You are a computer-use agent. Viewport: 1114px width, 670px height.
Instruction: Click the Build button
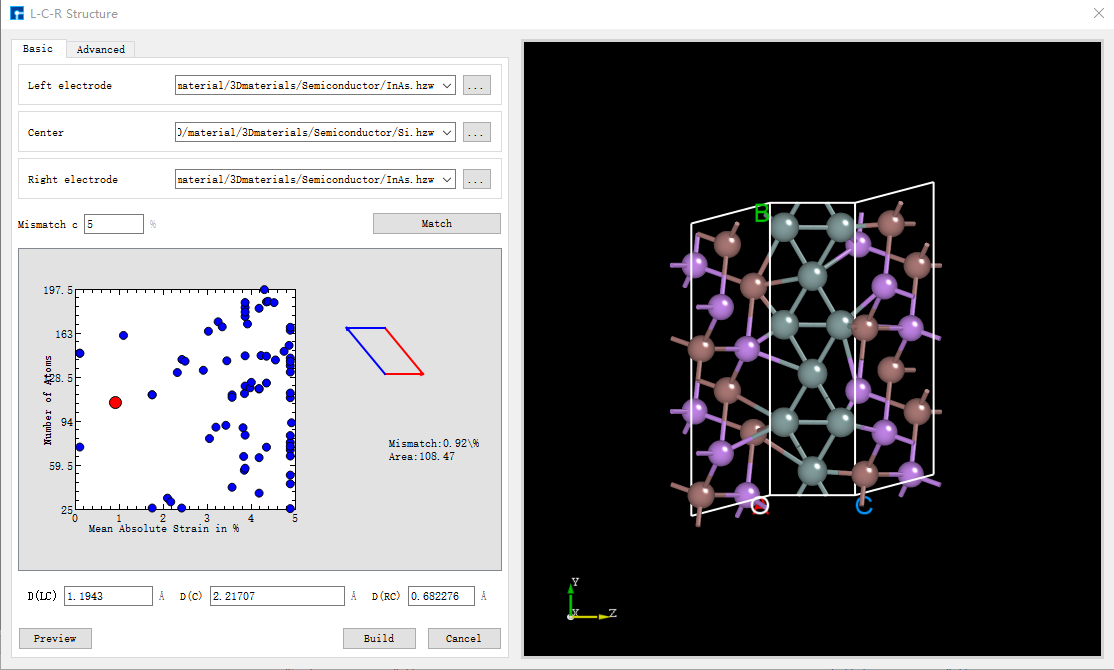pos(379,638)
